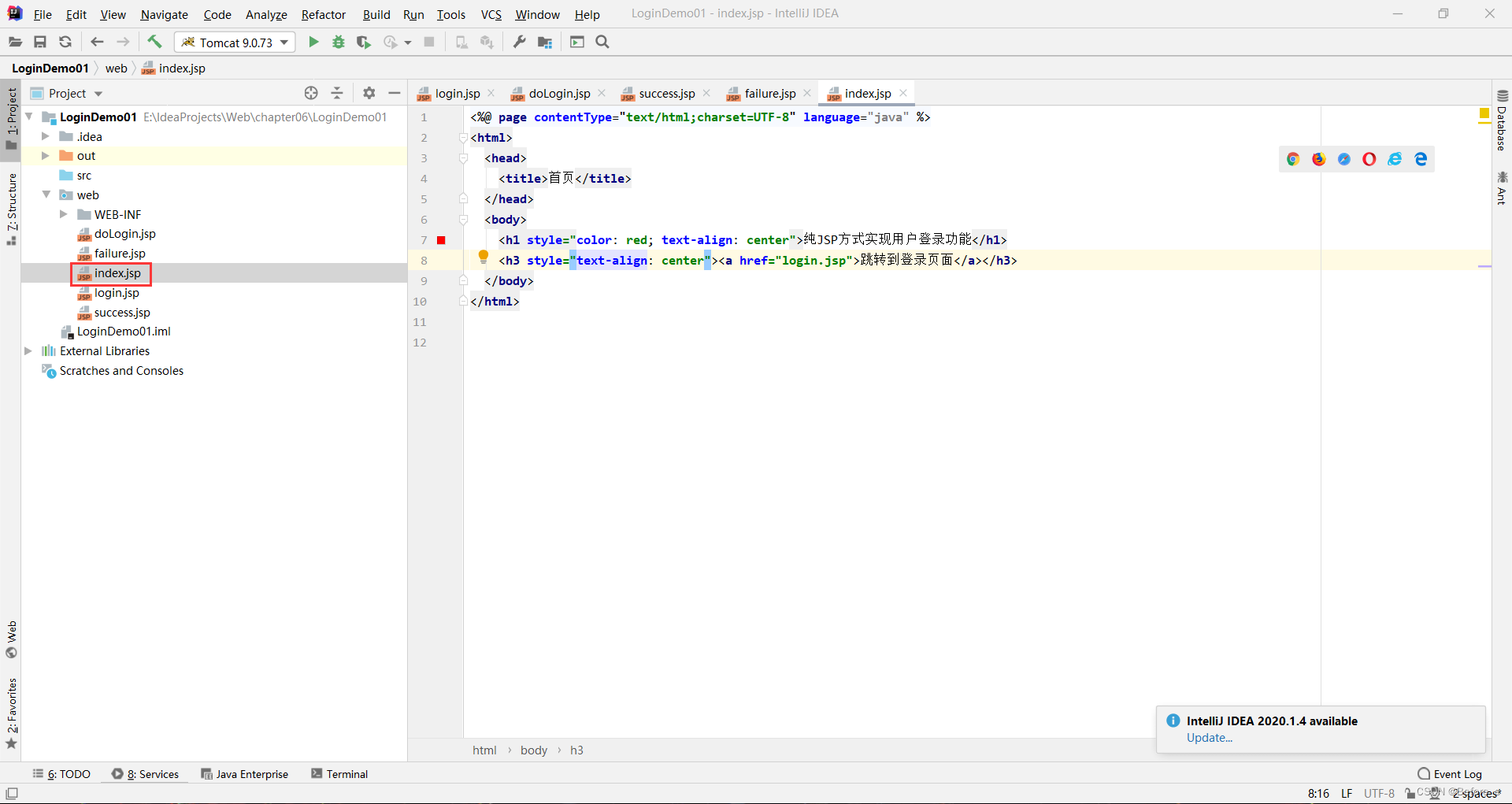Click the Synchronize refresh icon
The image size is (1512, 804).
coord(65,42)
